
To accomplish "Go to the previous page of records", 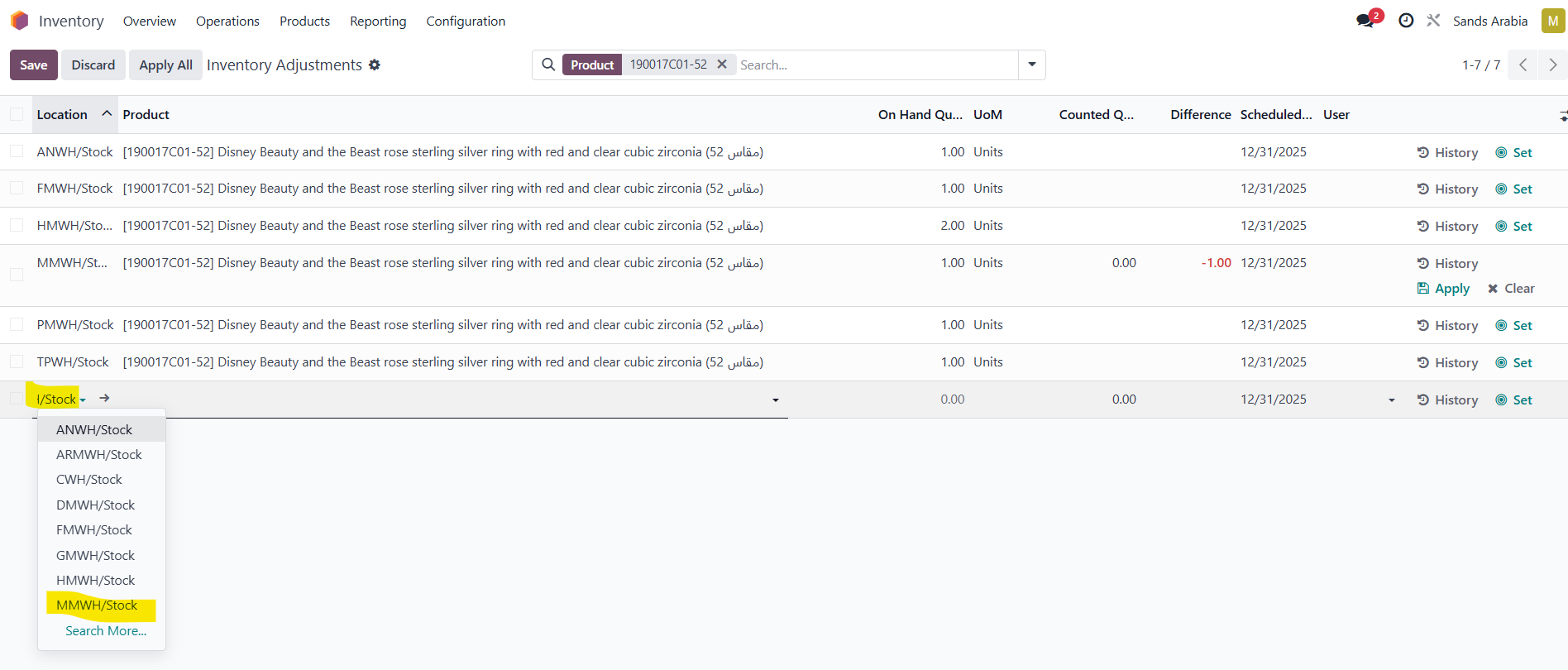I will (1523, 65).
